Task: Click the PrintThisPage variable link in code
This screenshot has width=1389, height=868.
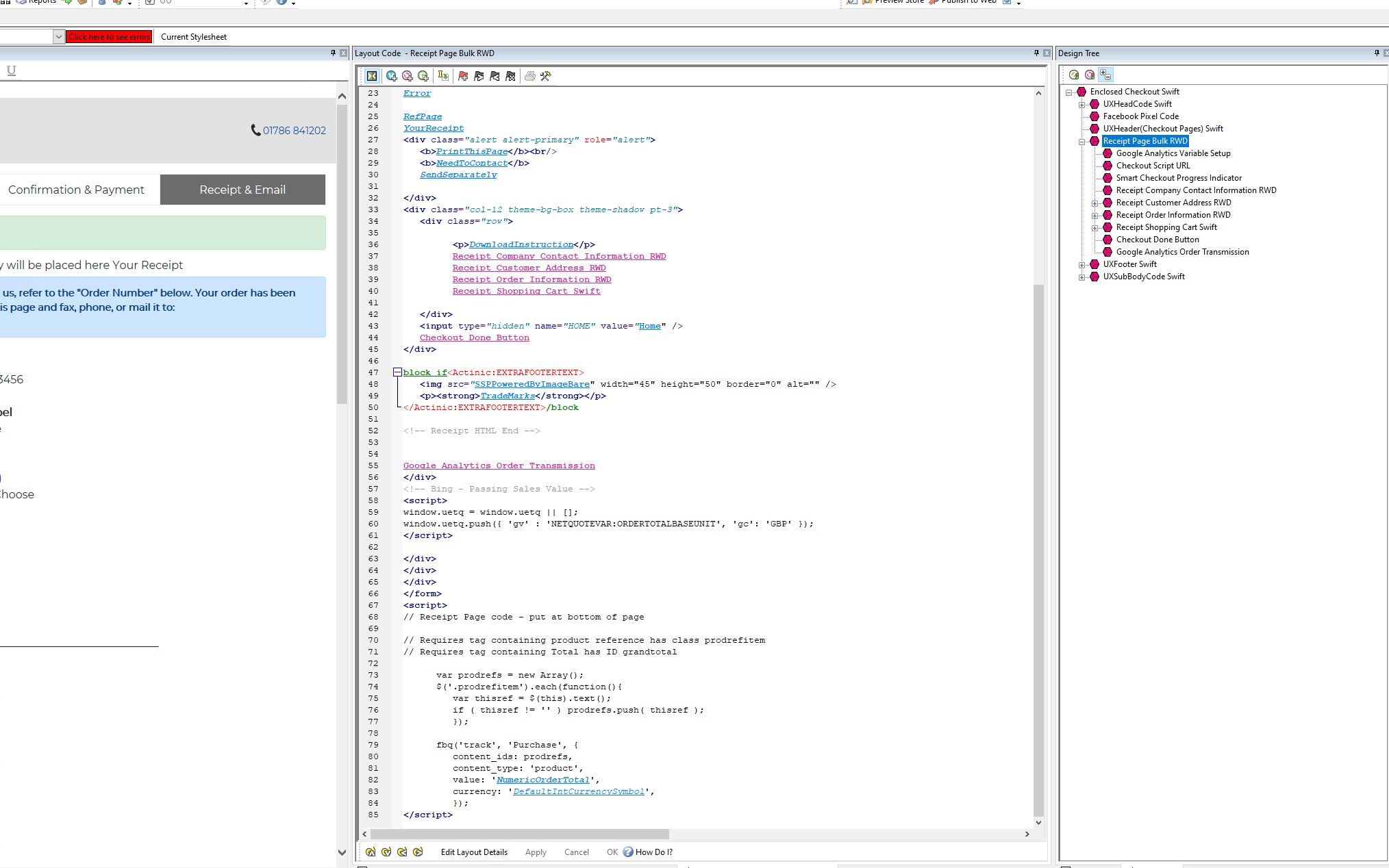Action: 472,151
